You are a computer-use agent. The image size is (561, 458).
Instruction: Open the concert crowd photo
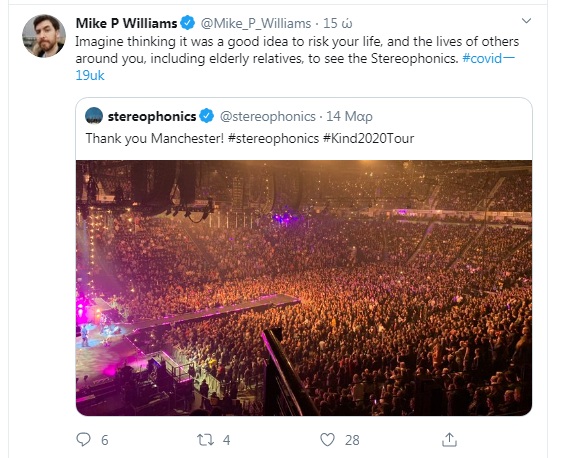[304, 288]
